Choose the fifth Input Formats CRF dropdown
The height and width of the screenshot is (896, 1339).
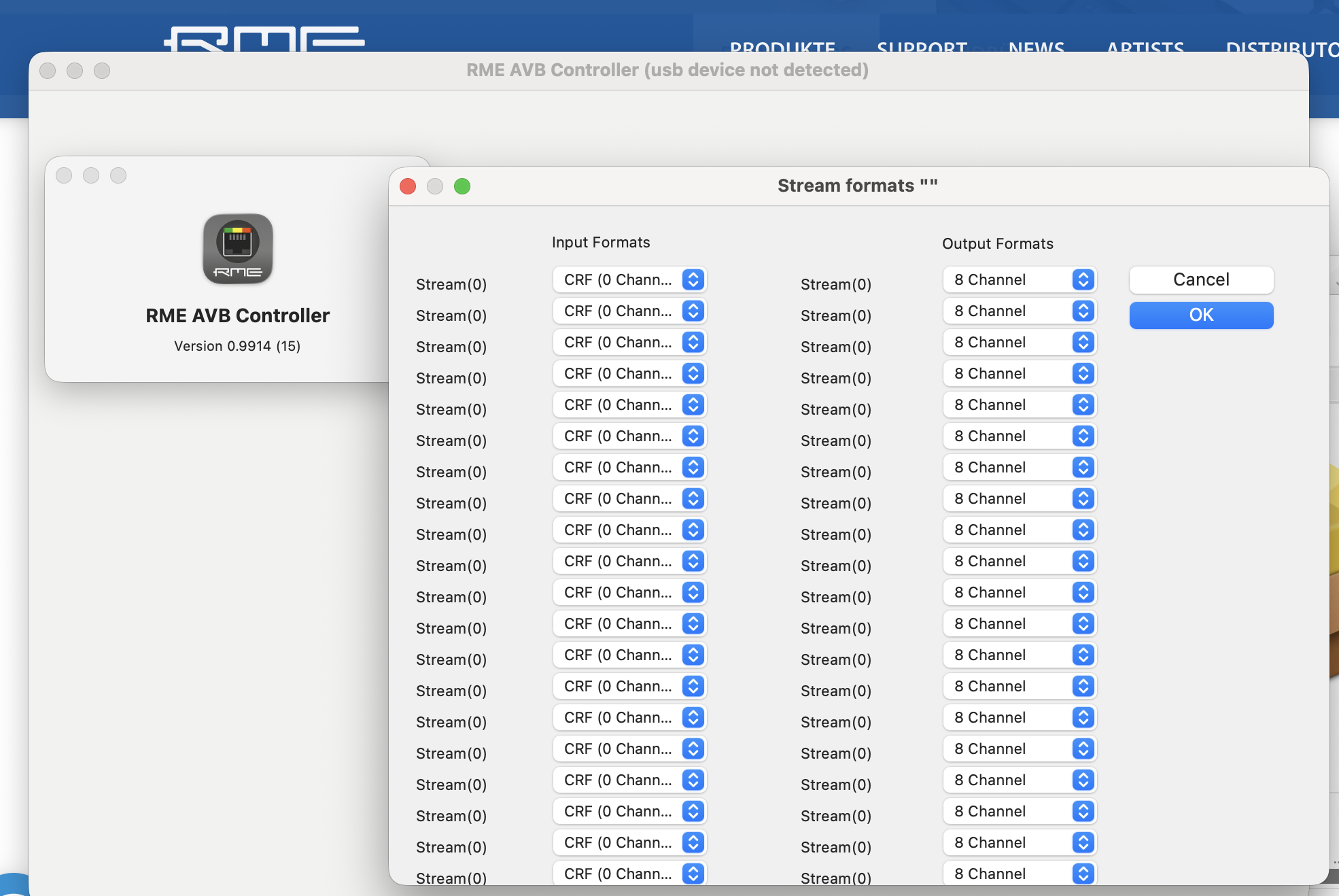point(629,404)
